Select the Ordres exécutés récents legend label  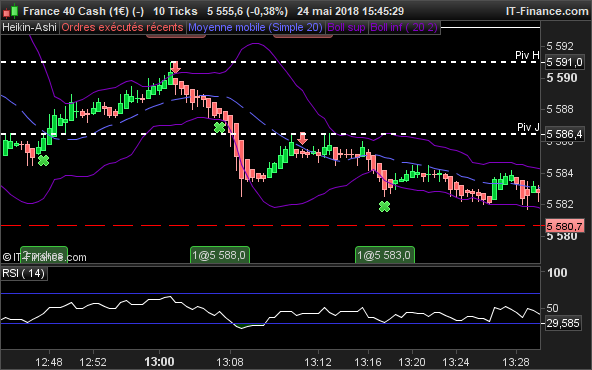tap(122, 28)
